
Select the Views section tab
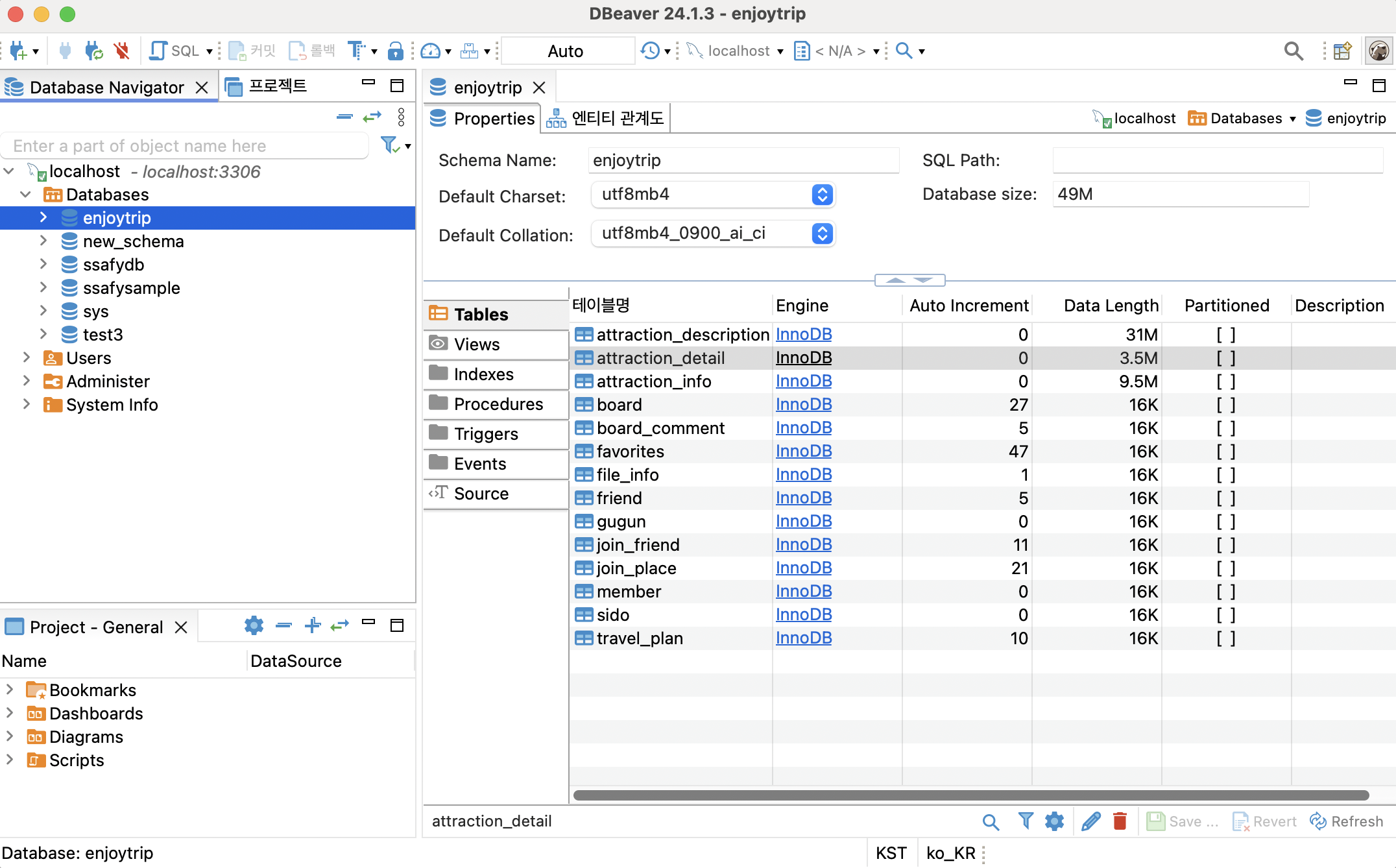477,344
